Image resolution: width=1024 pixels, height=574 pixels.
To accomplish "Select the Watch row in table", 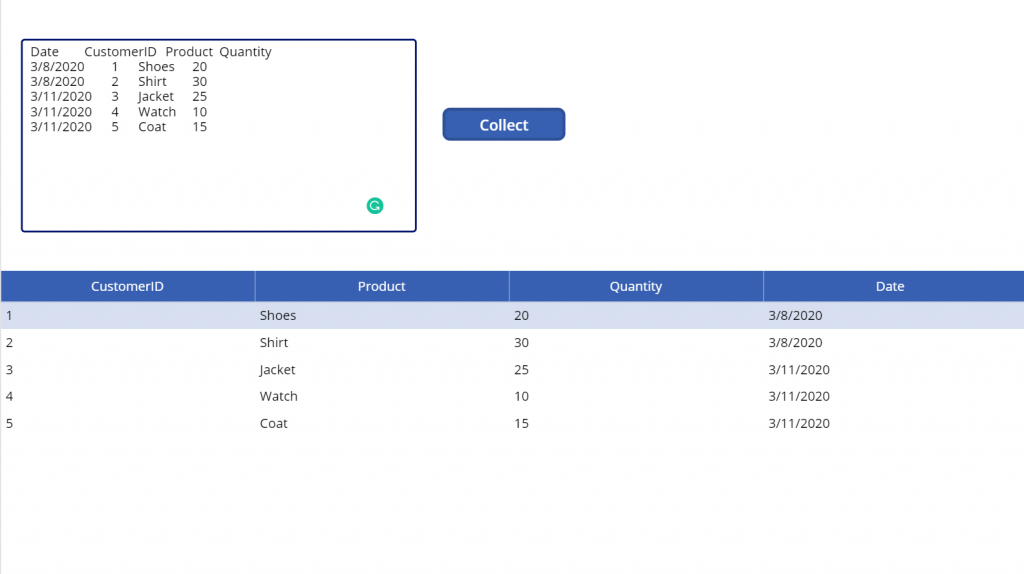I will pyautogui.click(x=512, y=396).
